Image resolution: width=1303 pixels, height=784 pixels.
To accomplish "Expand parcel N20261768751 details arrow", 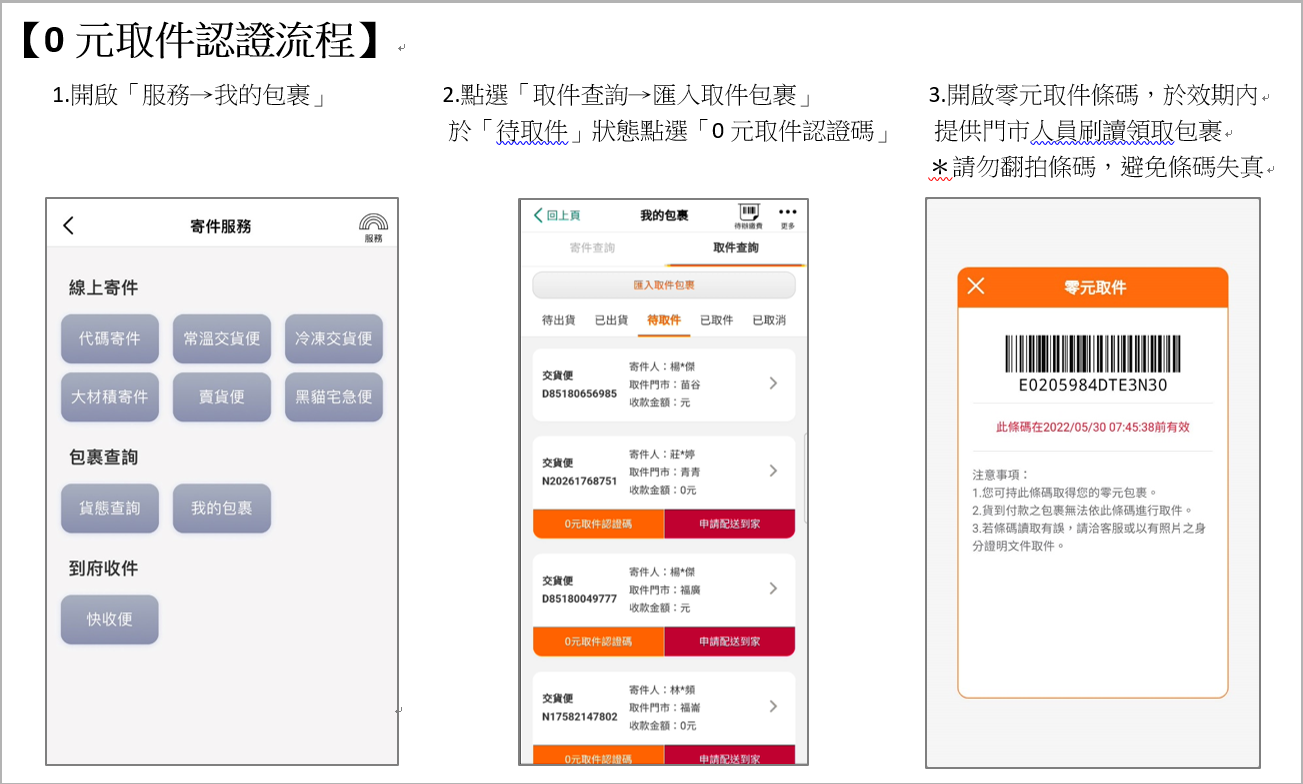I will 773,471.
